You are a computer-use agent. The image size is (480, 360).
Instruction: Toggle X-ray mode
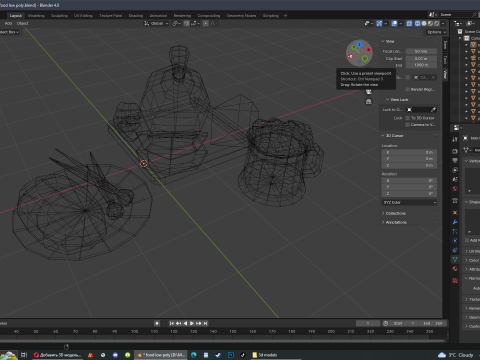pos(409,23)
